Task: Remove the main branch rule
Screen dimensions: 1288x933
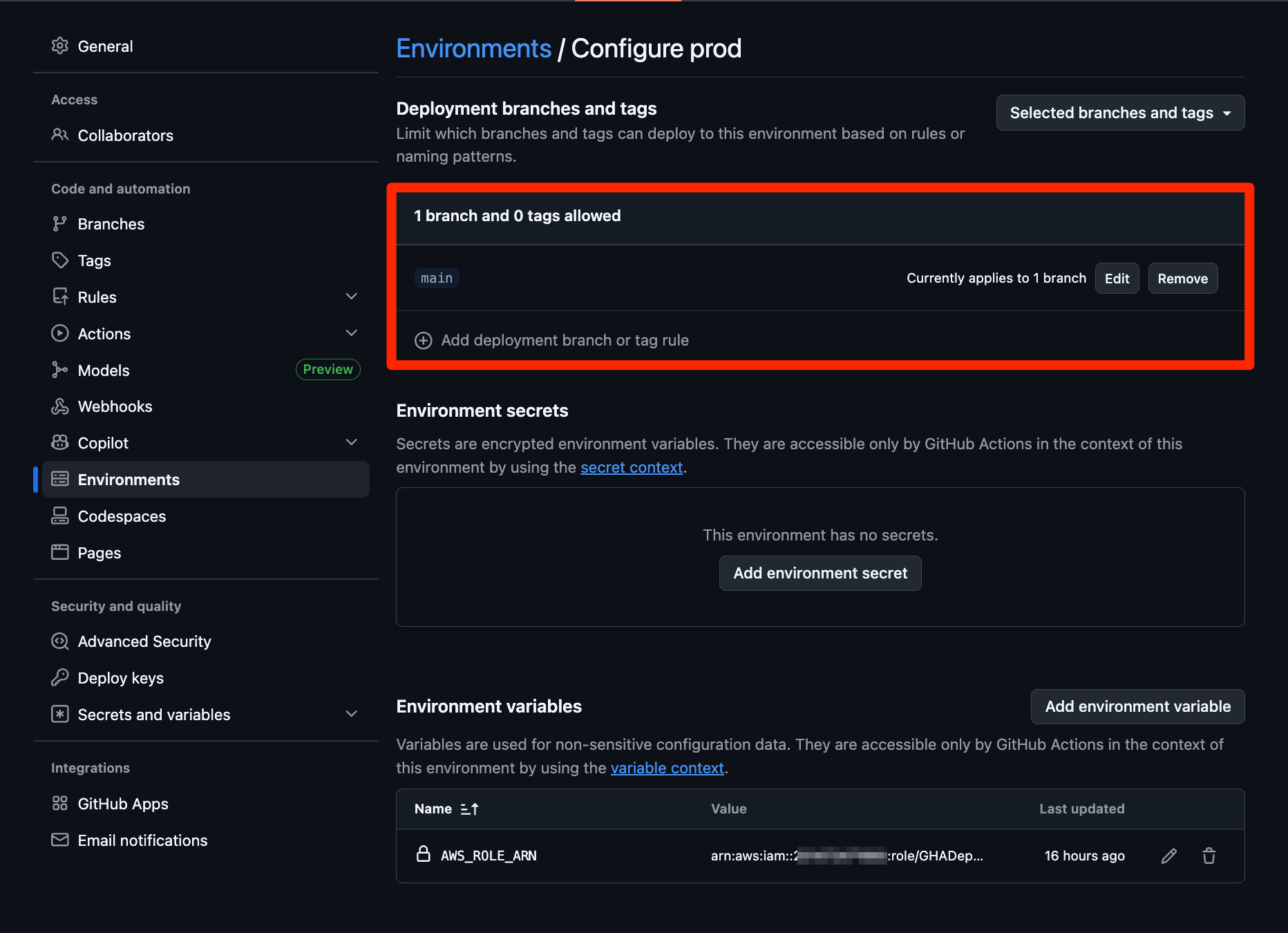Action: point(1182,279)
